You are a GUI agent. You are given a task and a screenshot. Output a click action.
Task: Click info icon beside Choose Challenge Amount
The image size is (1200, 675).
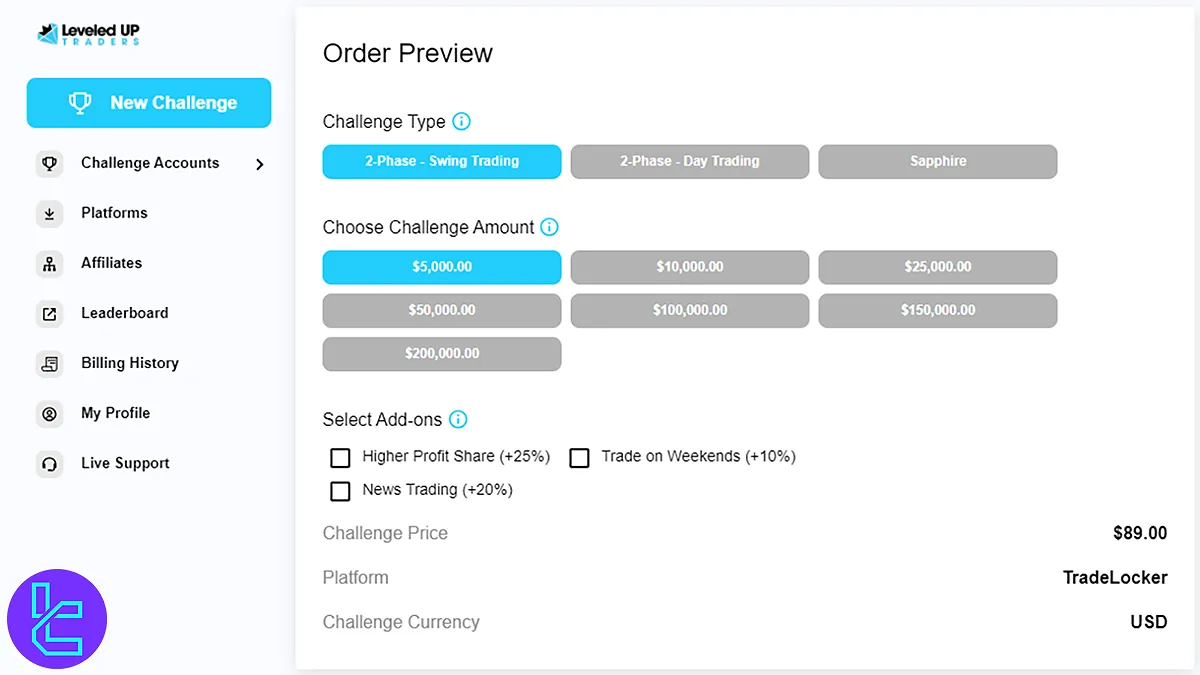[549, 227]
